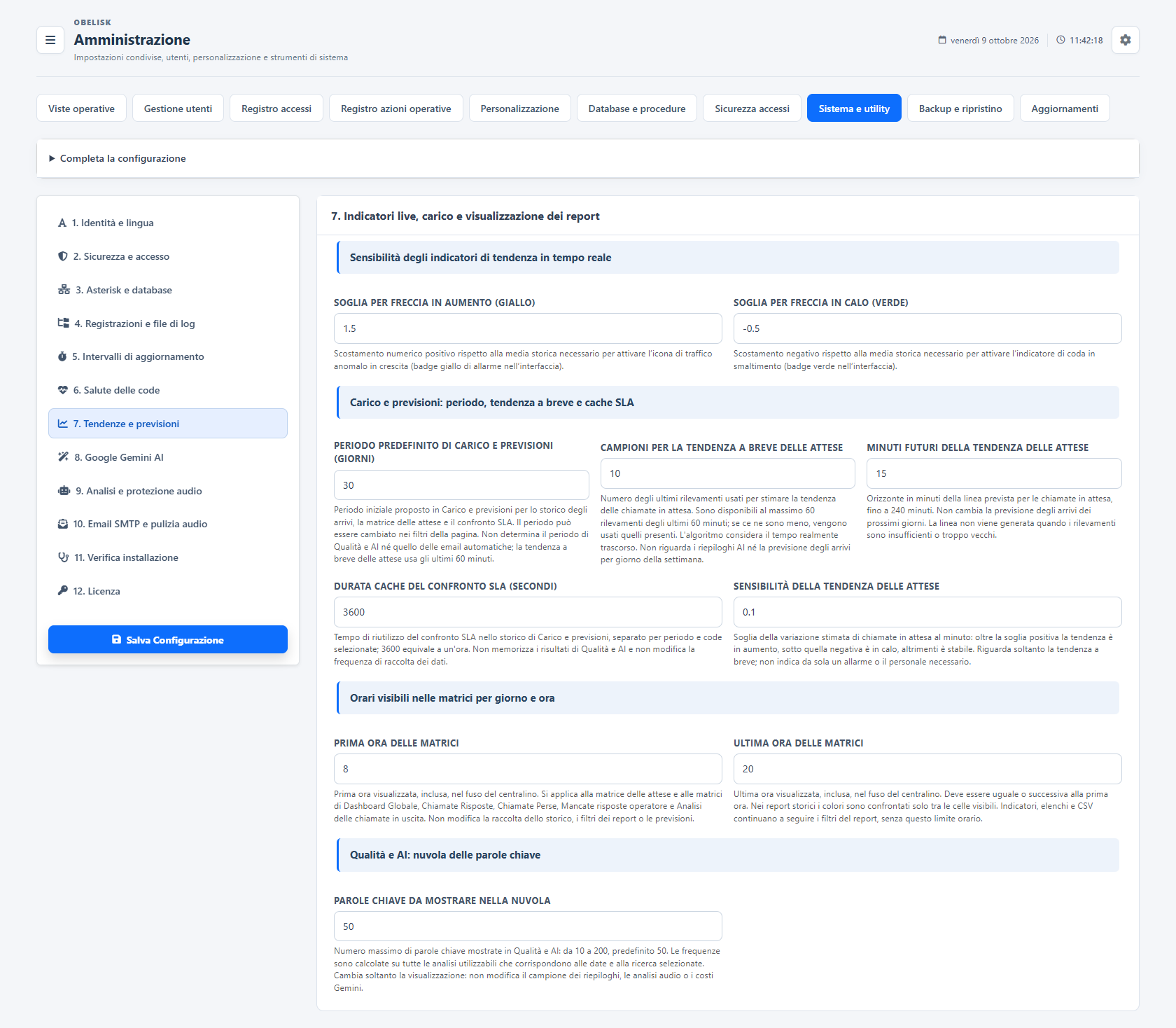Focus the Durata cache del confronto SLA field
The image size is (1176, 1028).
tap(528, 612)
